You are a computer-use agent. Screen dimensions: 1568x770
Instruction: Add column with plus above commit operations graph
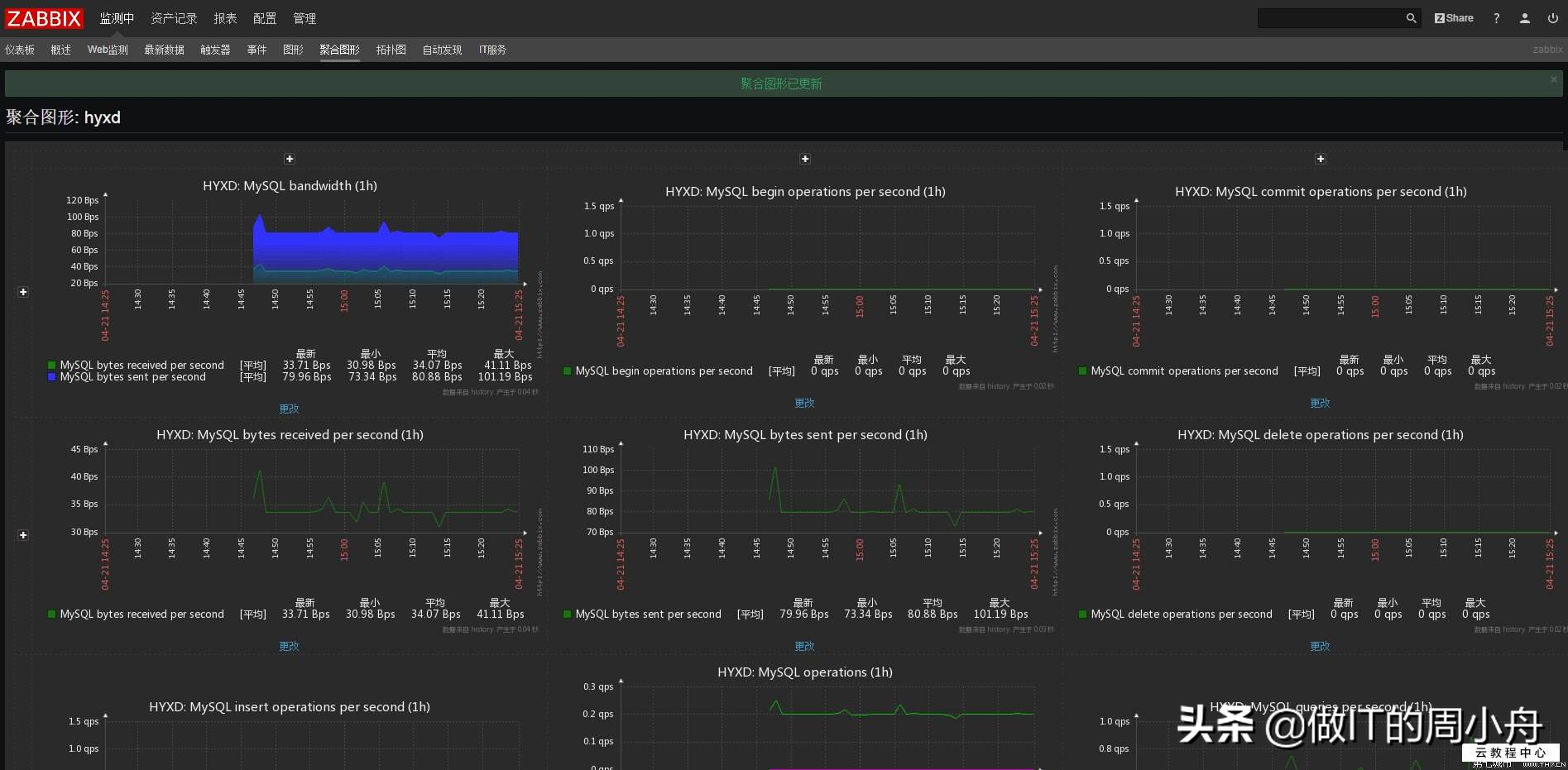[1321, 159]
